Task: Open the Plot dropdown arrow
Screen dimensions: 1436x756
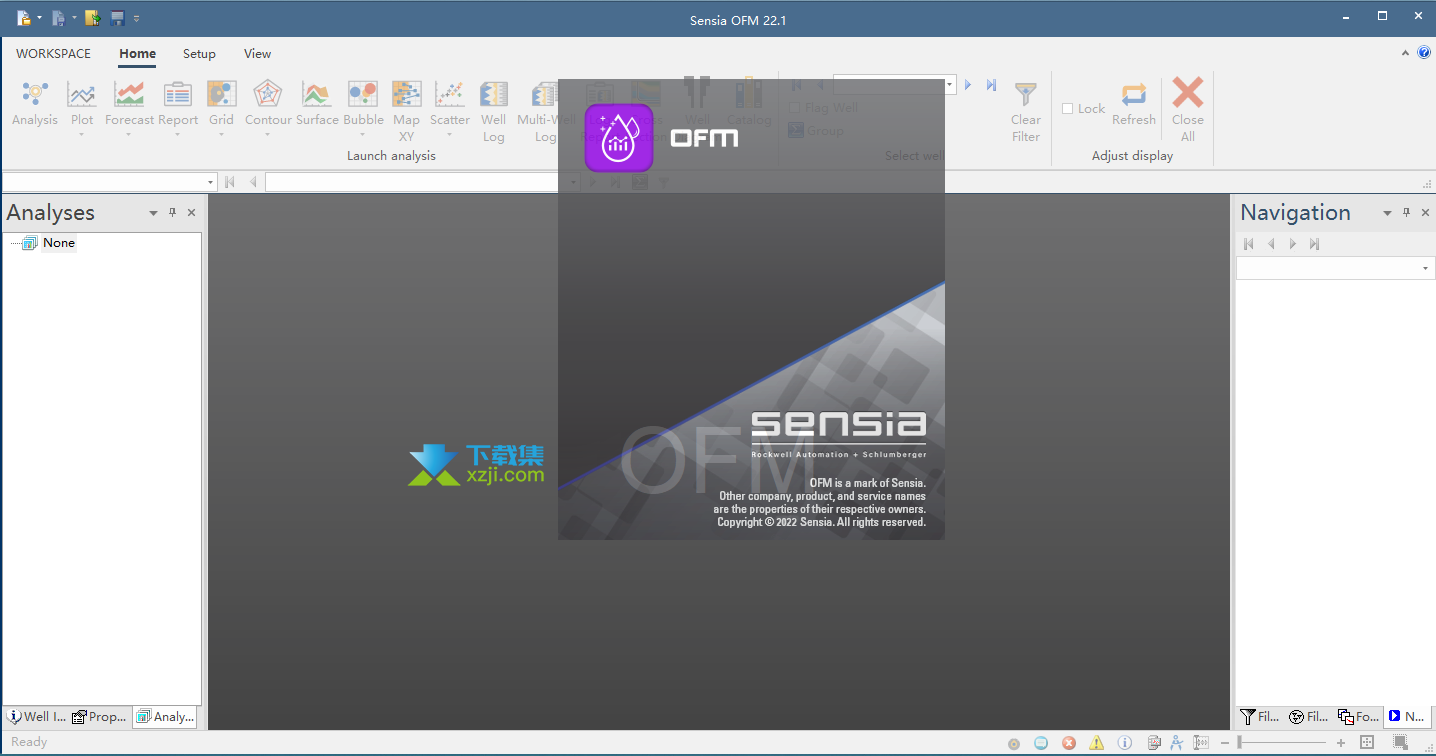Action: [x=82, y=134]
